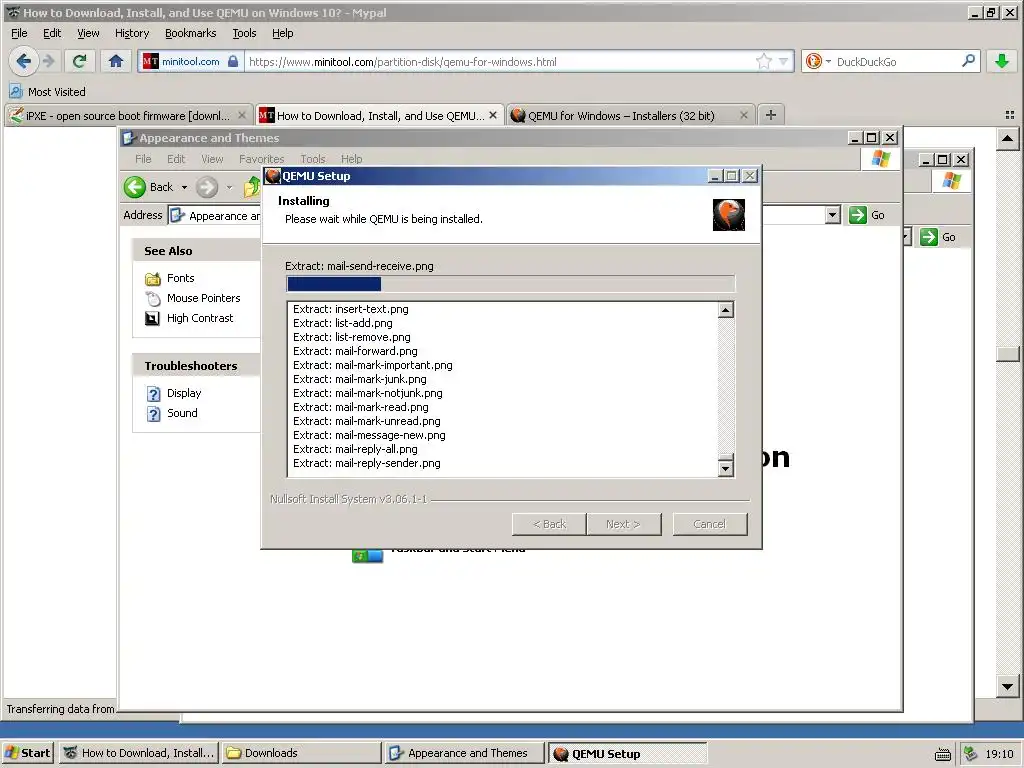Image resolution: width=1024 pixels, height=768 pixels.
Task: Click the install progress bar
Action: point(510,283)
